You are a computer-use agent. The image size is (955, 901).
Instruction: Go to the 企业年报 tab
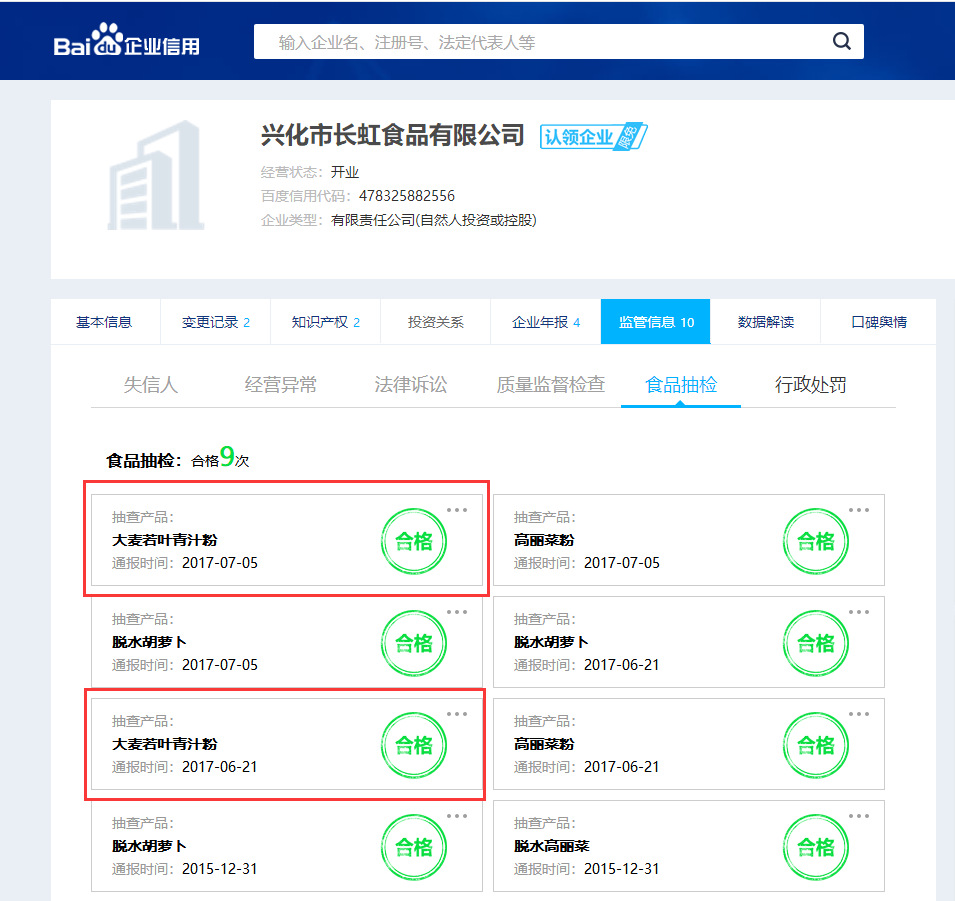tap(546, 322)
